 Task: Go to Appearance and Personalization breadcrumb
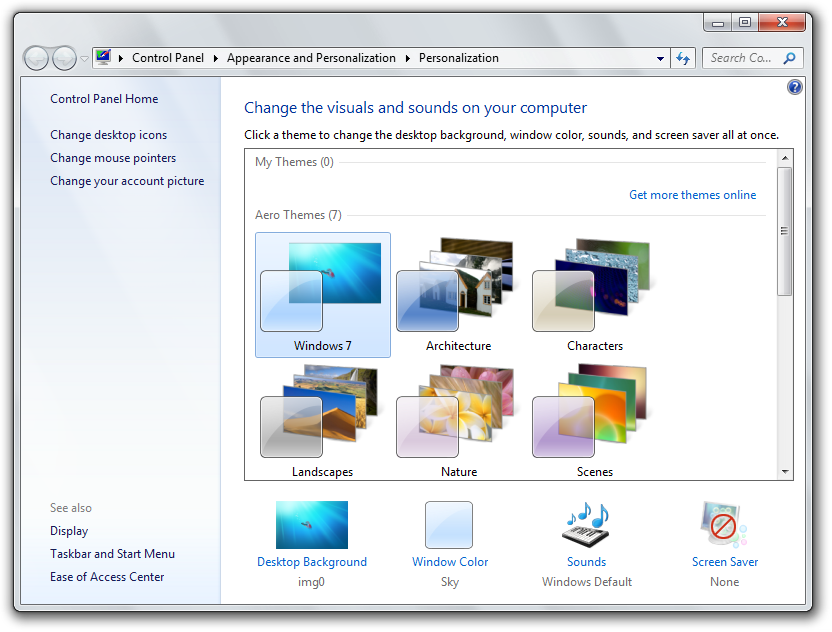pyautogui.click(x=311, y=58)
